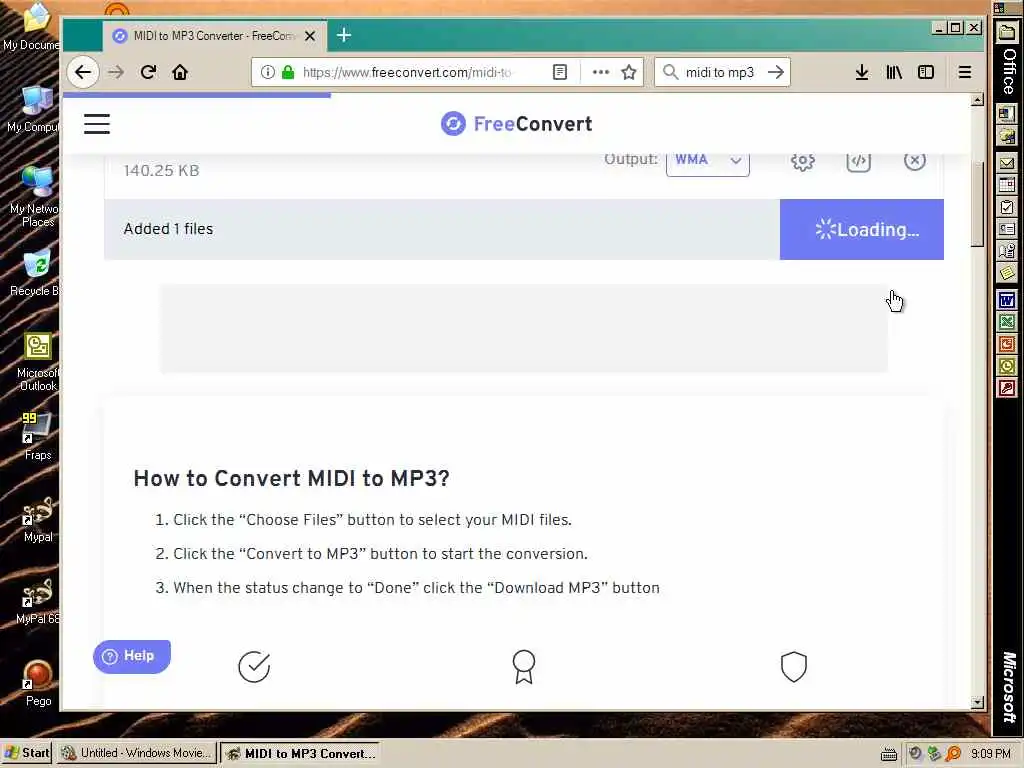Click the MIDI to MP3 Convert taskbar button
This screenshot has height=768, width=1024.
pyautogui.click(x=299, y=753)
